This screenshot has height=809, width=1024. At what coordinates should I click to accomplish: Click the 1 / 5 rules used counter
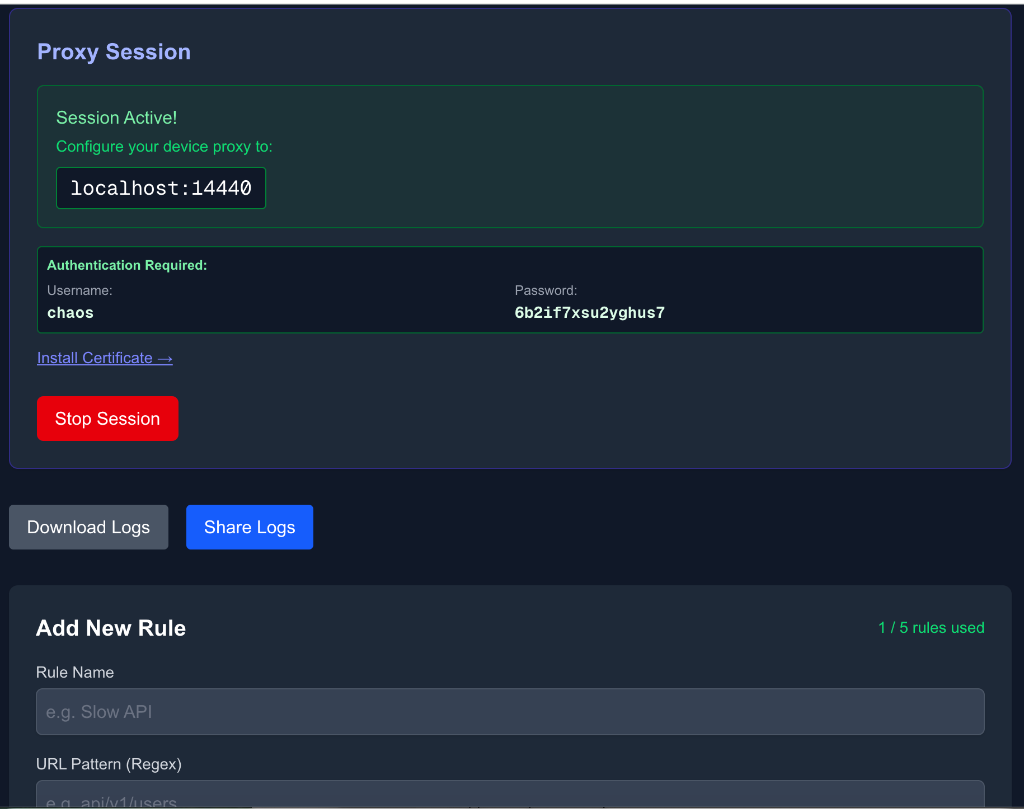[x=931, y=628]
